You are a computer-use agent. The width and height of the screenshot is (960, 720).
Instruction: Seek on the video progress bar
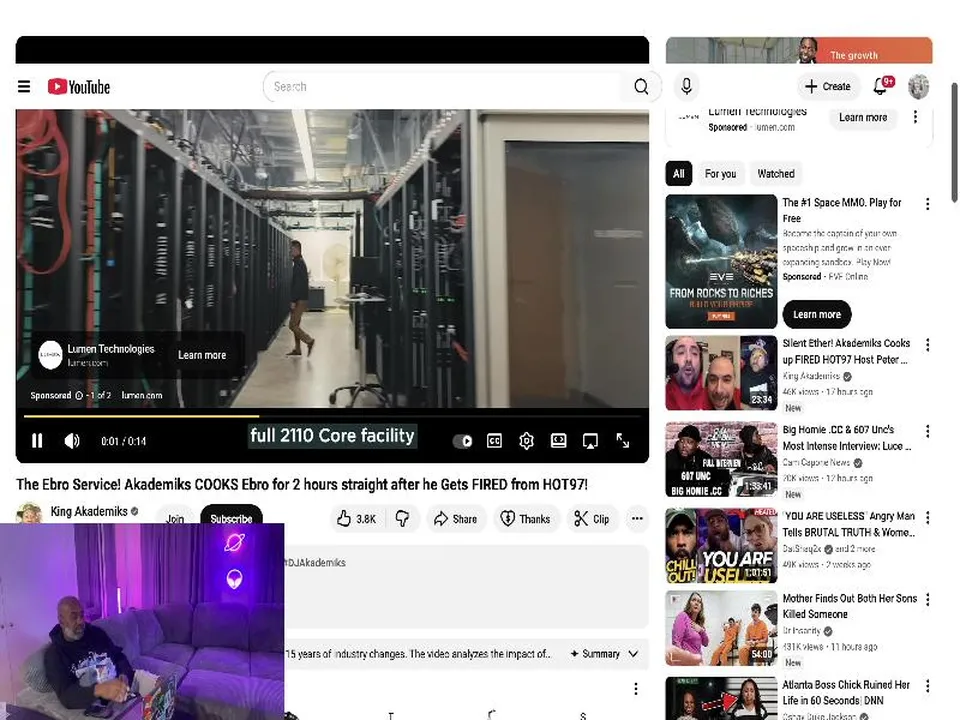[x=332, y=416]
